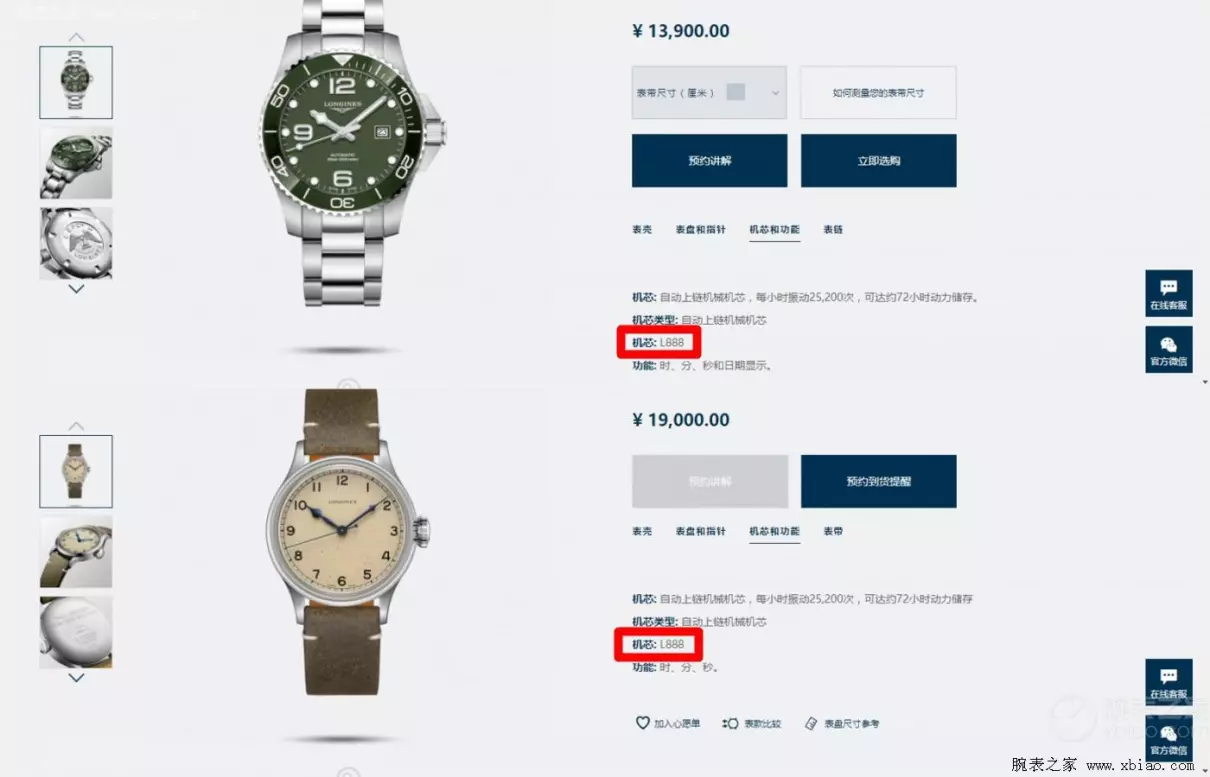Click the heart 加入心愿单 wishlist icon

(642, 722)
